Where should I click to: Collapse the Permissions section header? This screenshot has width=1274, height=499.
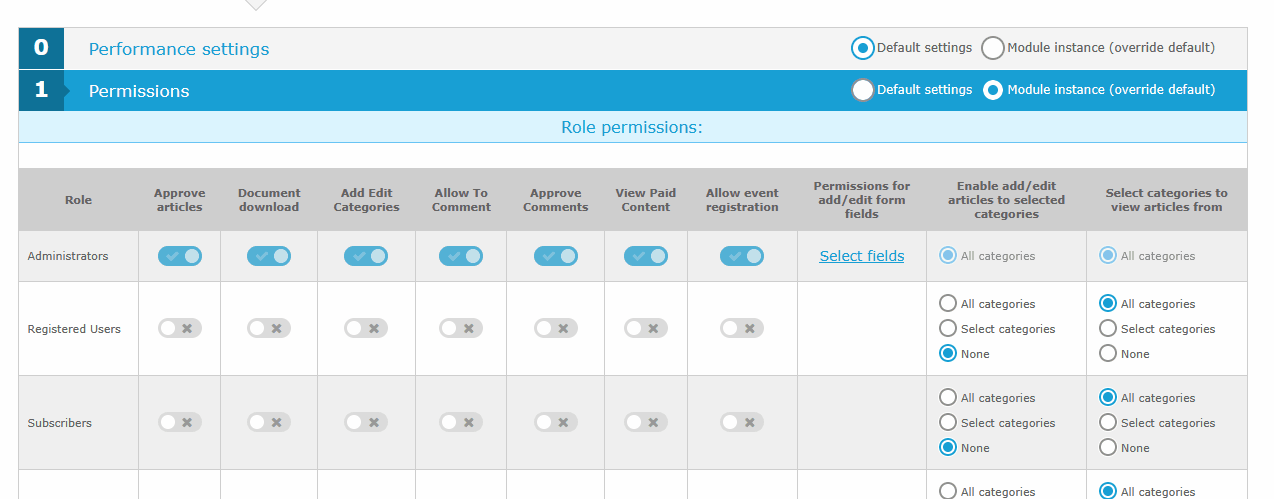point(139,91)
